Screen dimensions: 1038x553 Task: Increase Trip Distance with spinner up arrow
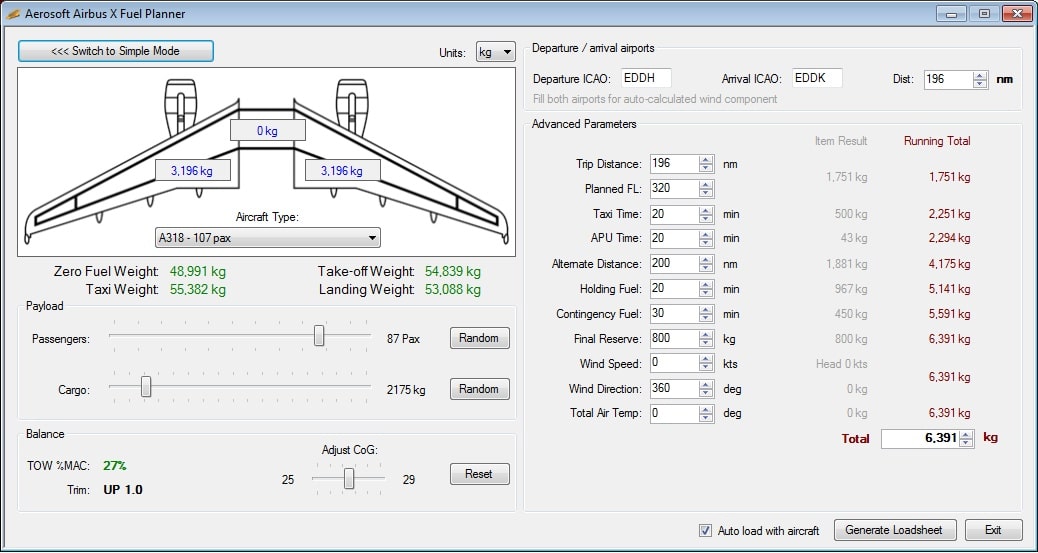[706, 159]
